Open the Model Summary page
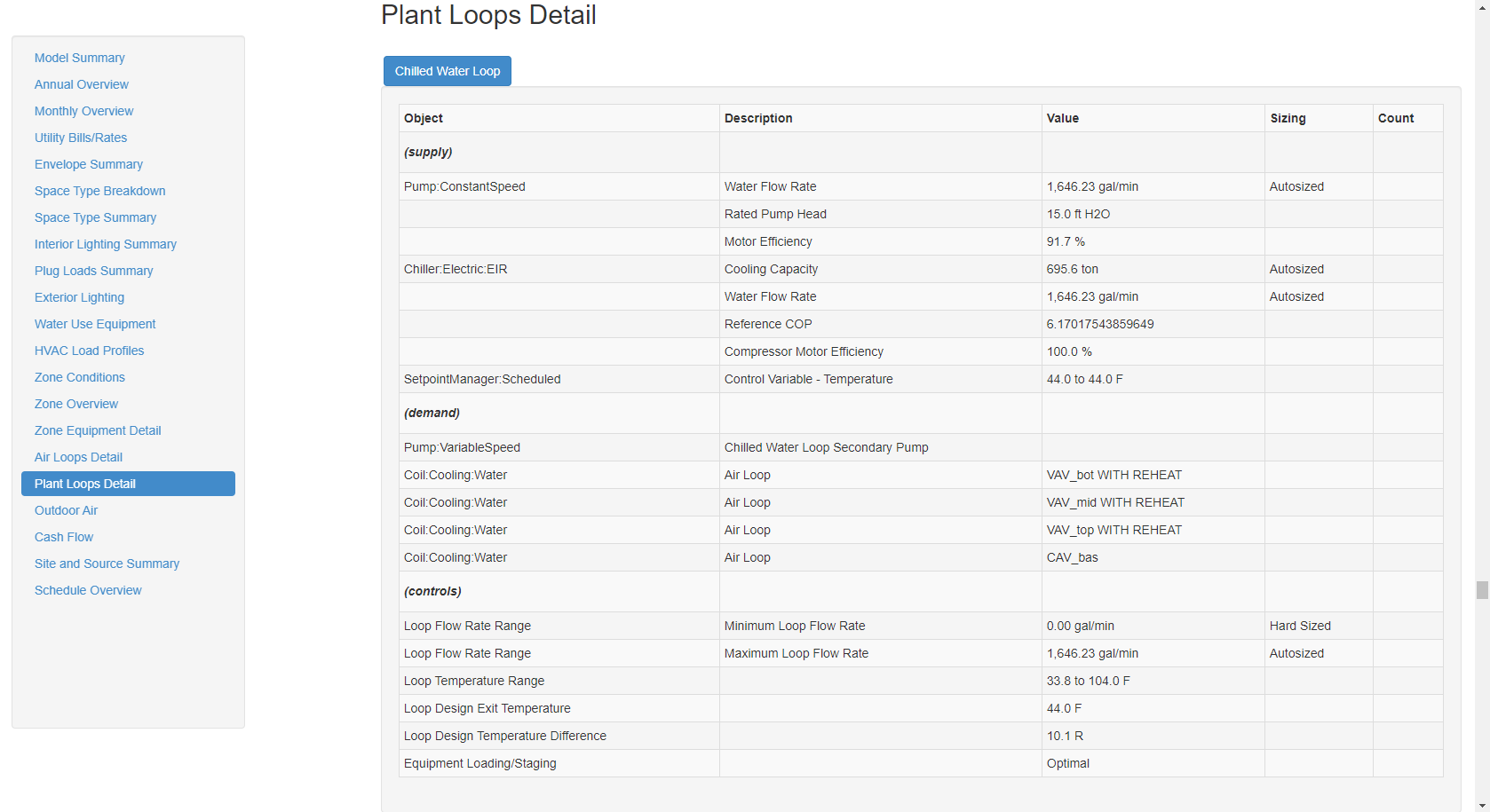 pos(79,58)
